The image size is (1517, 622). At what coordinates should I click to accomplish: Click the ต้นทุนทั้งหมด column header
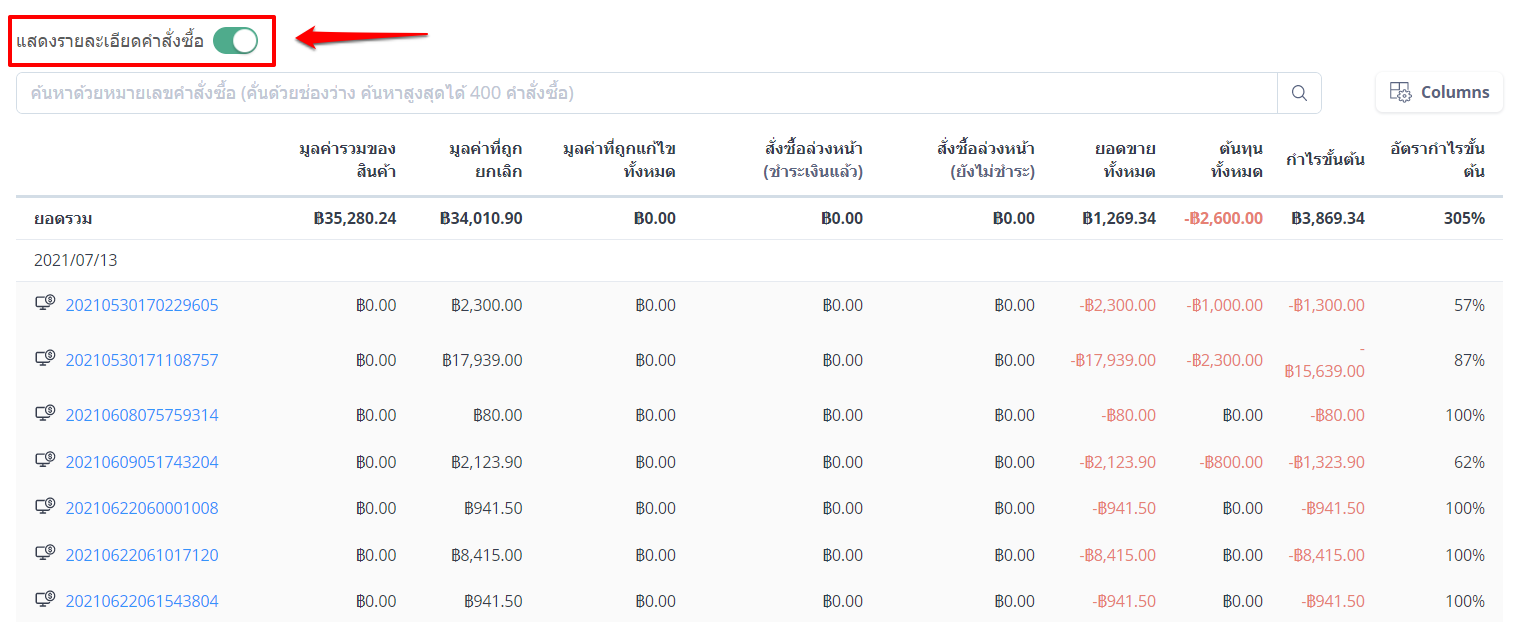pyautogui.click(x=1236, y=160)
